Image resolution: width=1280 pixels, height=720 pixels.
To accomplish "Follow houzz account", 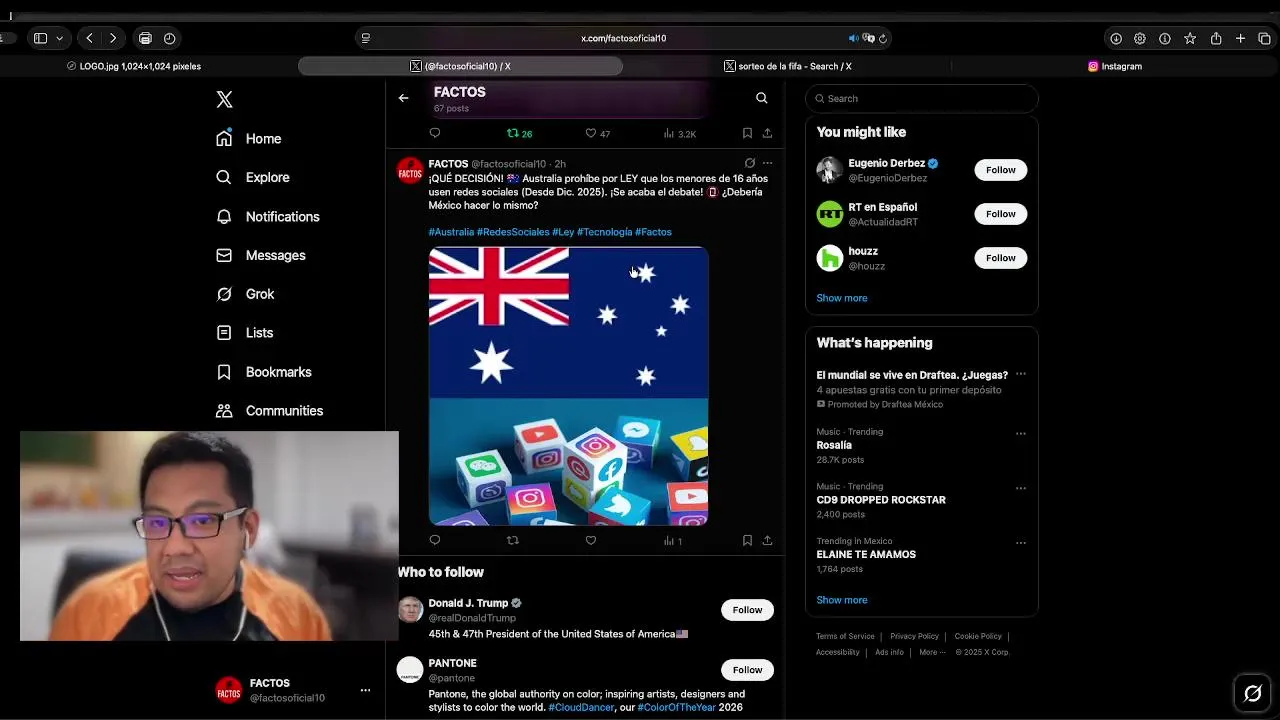I will click(x=1000, y=258).
